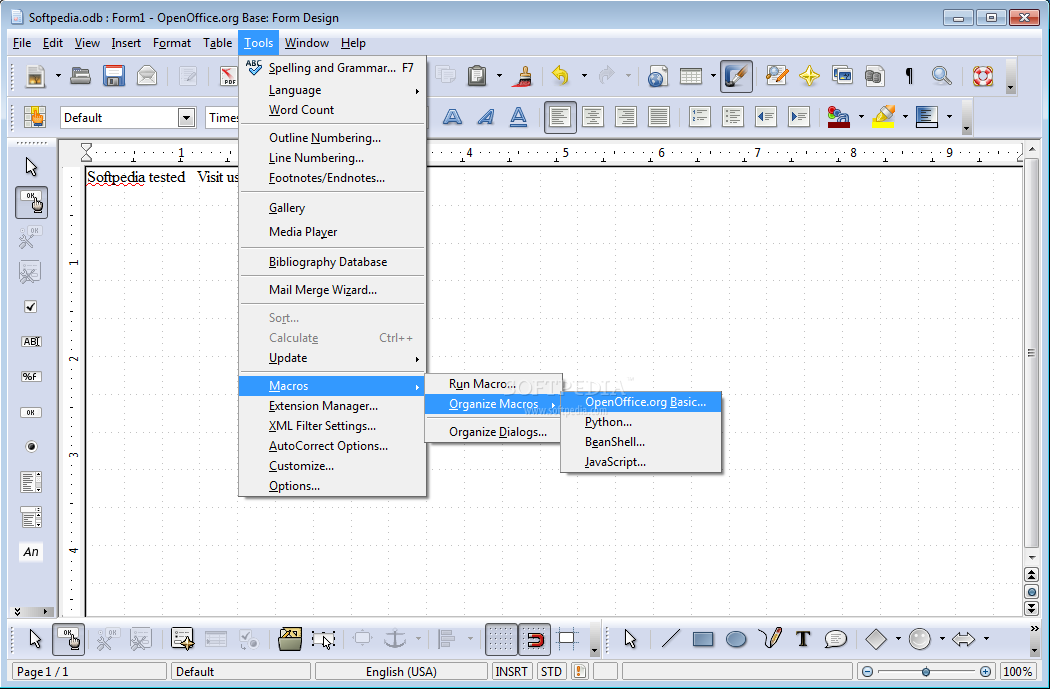The image size is (1050, 689).
Task: Click the Open in Design Mode icon
Action: coord(290,639)
